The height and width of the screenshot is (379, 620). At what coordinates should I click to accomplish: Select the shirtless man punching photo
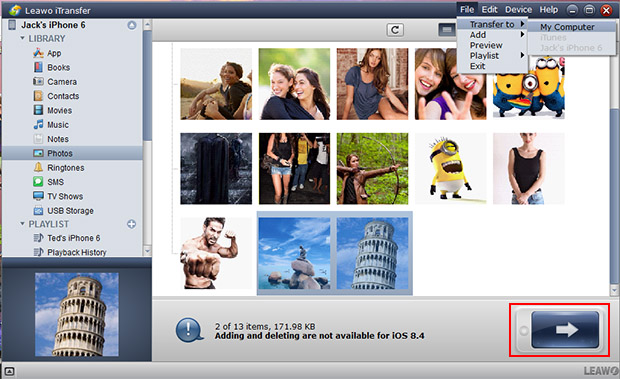216,253
